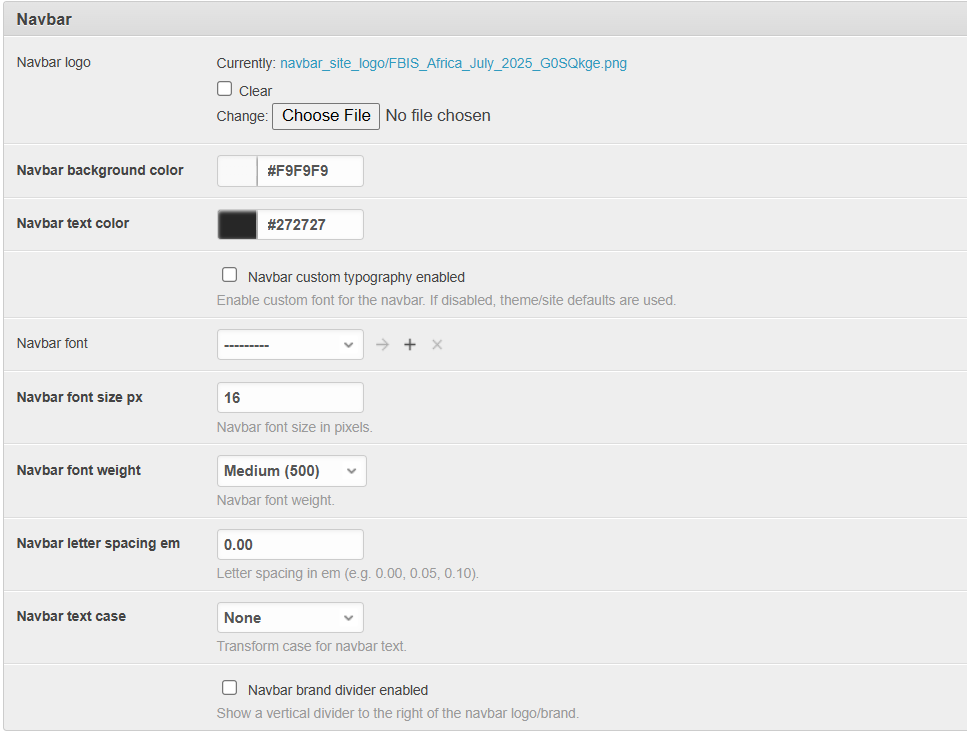Image resolution: width=967 pixels, height=731 pixels.
Task: Open the dark Navbar text color swatch
Action: (237, 225)
